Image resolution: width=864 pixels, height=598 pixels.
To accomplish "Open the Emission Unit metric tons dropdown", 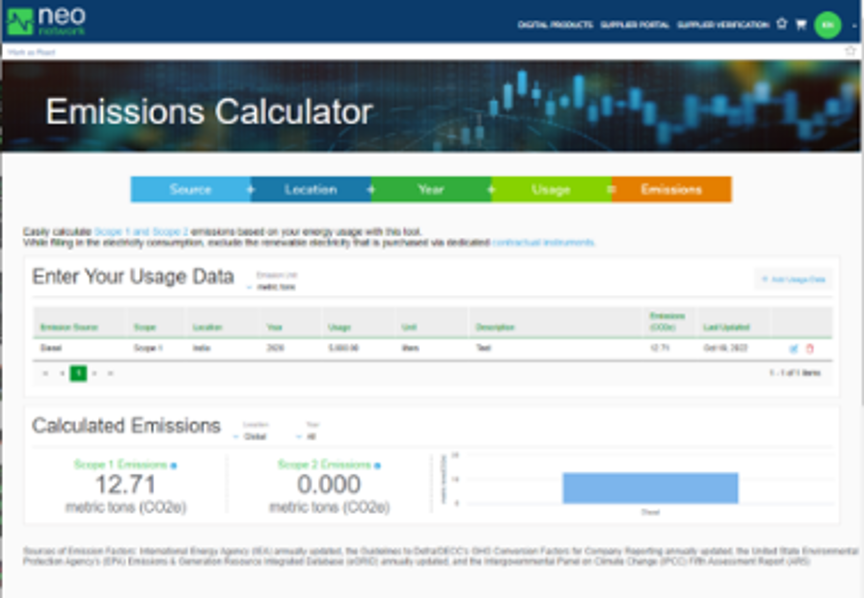I will click(272, 287).
